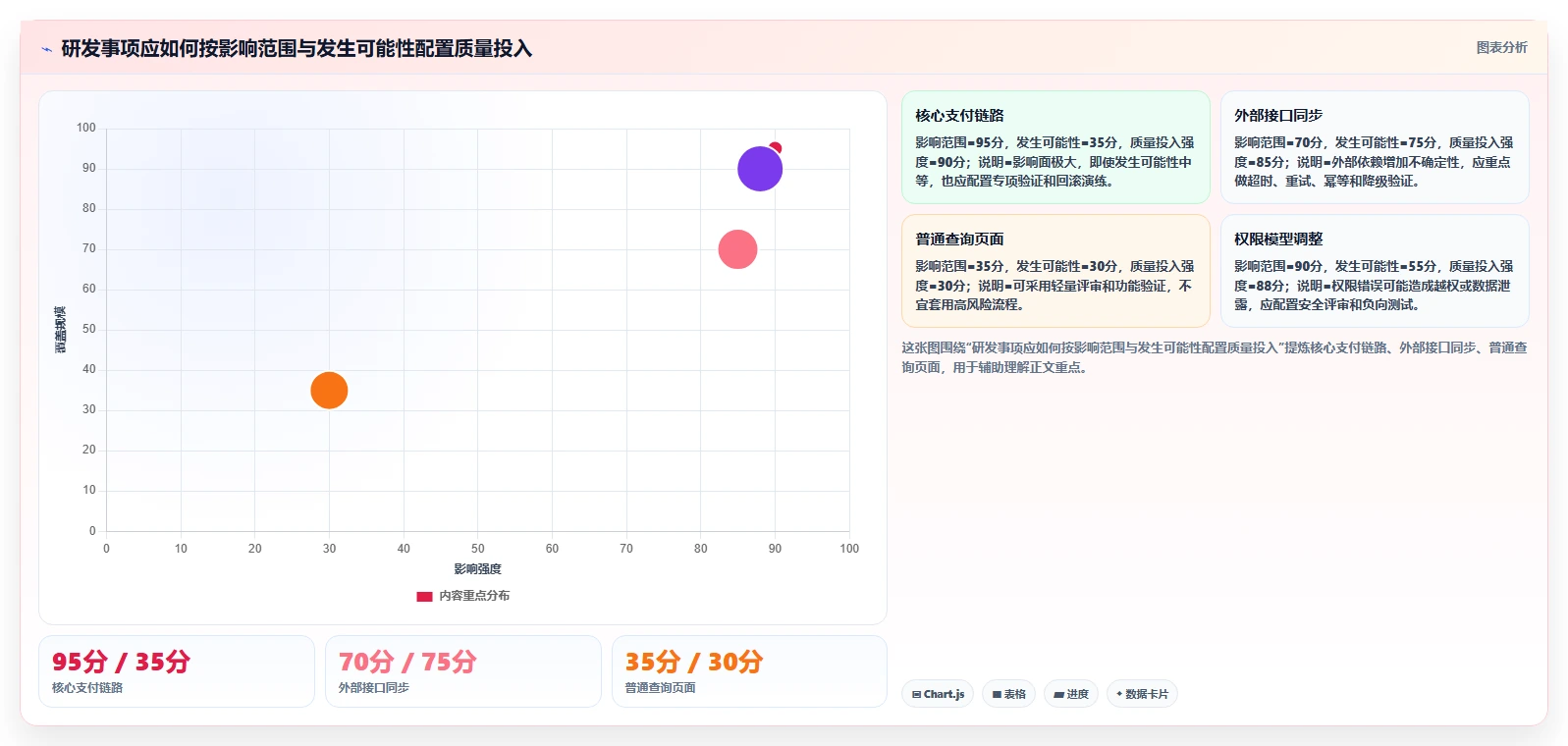
Task: Click the small red bubble behind purple
Action: click(776, 147)
